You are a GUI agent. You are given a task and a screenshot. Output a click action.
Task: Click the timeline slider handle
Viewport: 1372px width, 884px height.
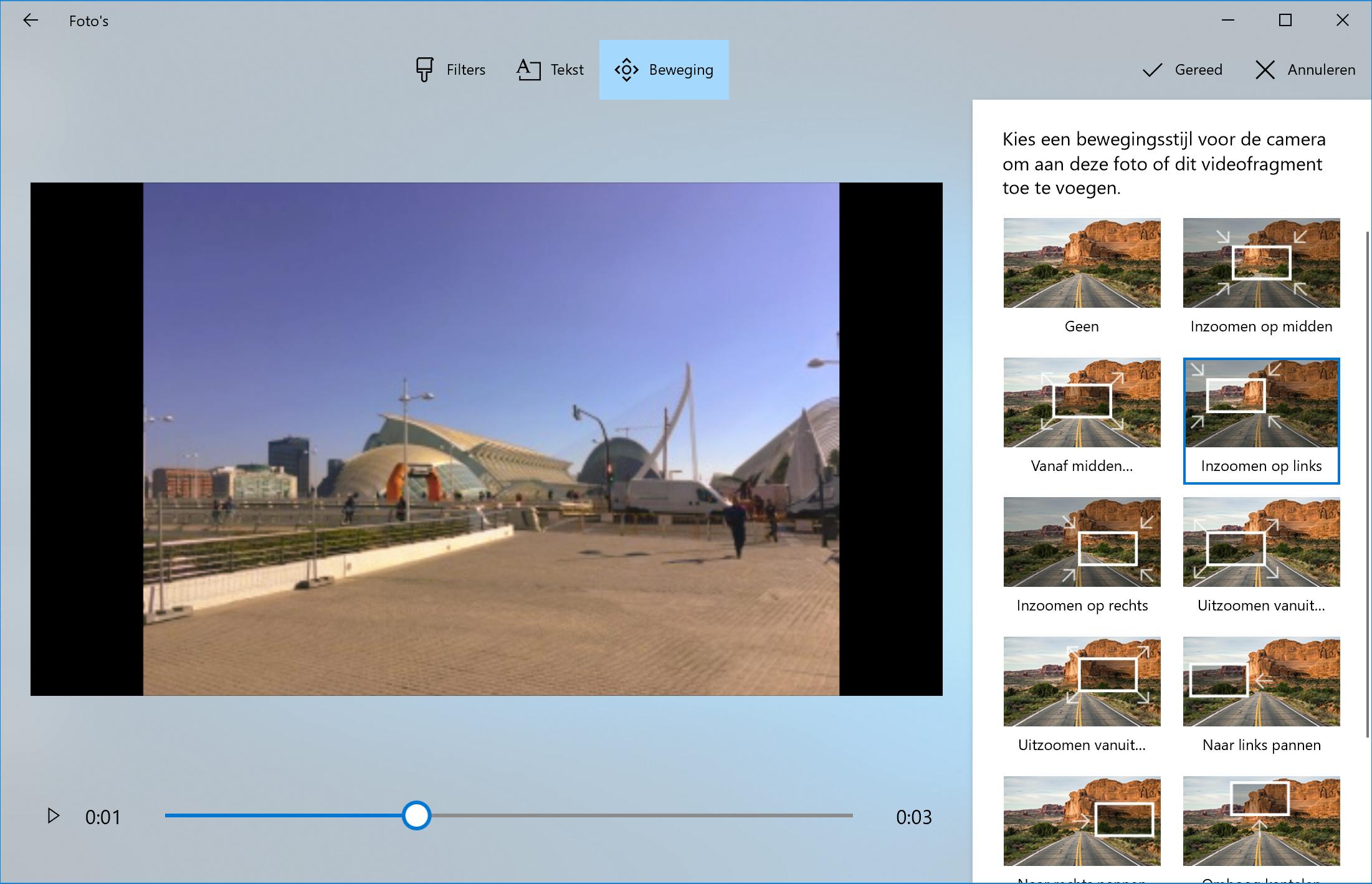416,815
